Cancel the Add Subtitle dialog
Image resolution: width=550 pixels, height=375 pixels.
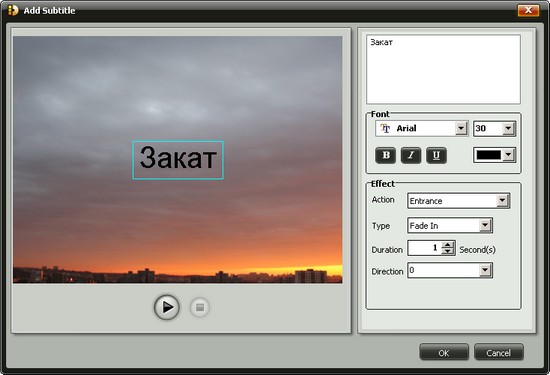pyautogui.click(x=498, y=352)
